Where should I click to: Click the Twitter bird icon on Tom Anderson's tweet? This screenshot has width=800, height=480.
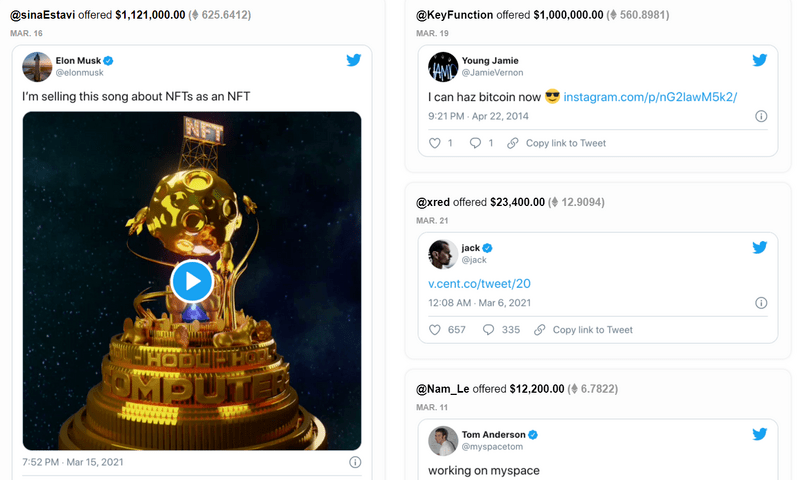coord(760,434)
